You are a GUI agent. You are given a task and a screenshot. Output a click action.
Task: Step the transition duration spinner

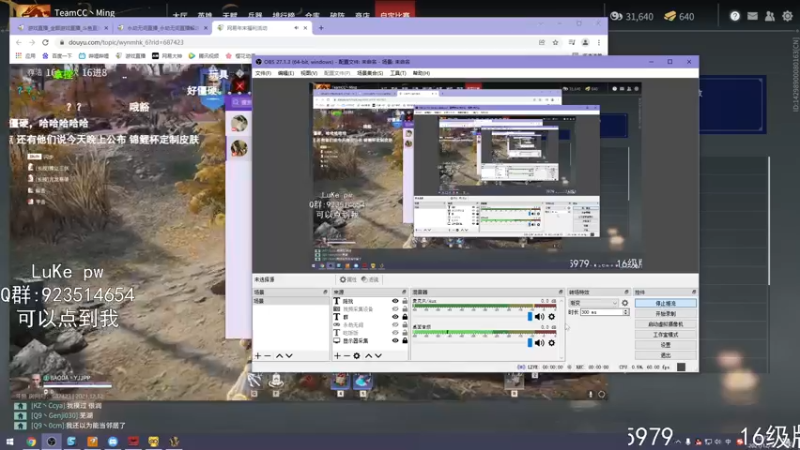tap(626, 312)
